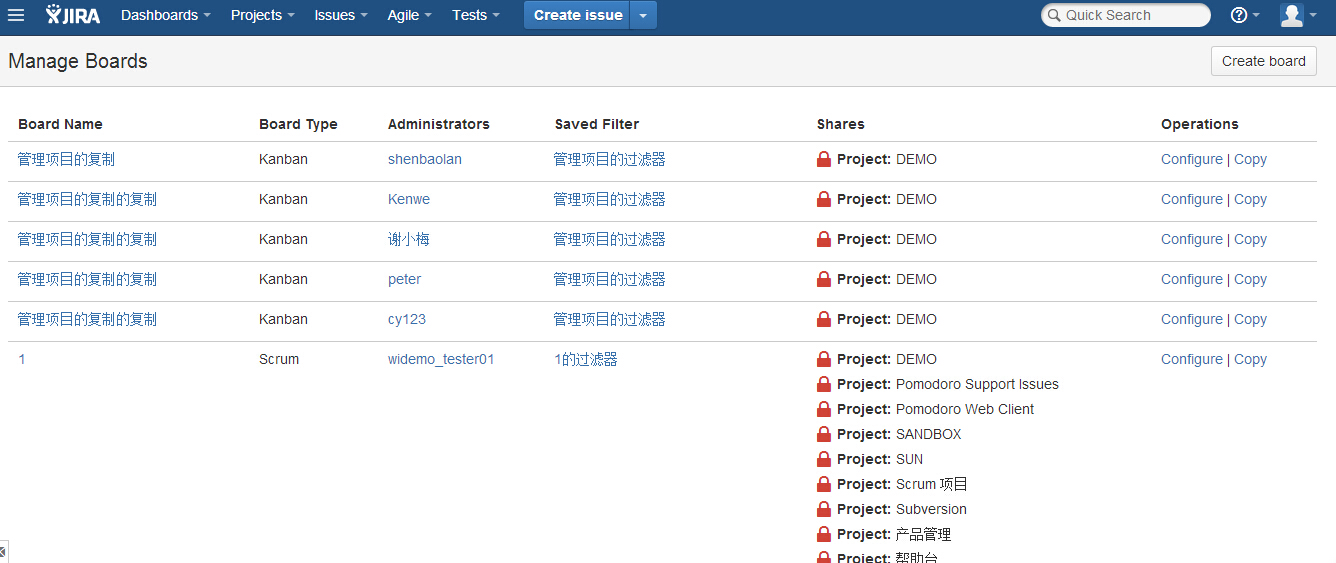
Task: Click the Quick Search magnifier icon
Action: (1054, 16)
